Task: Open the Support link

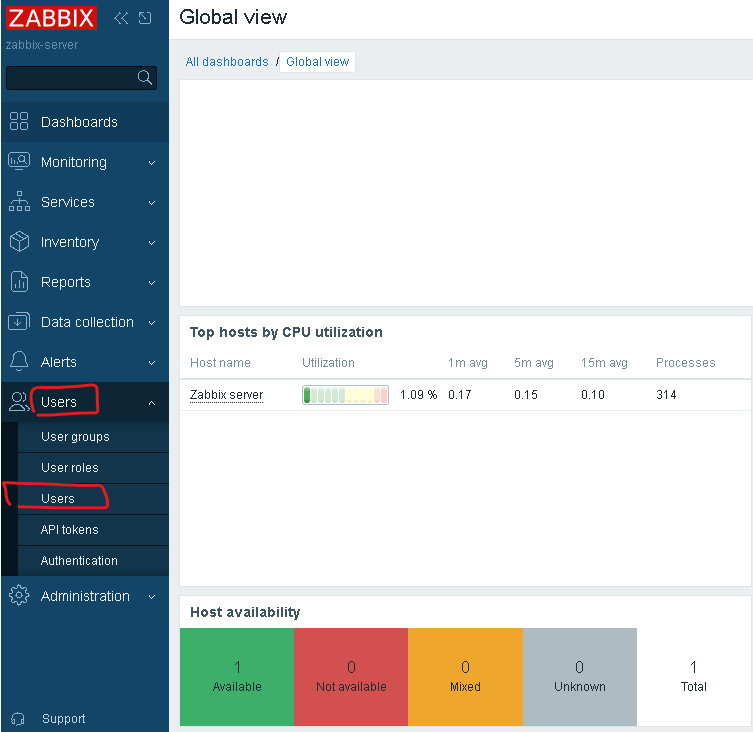Action: (x=63, y=719)
